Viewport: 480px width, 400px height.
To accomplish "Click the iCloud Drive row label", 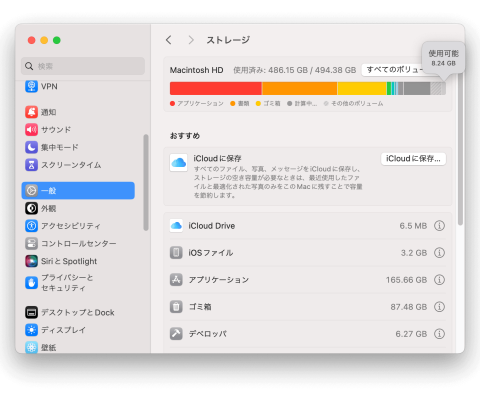I will pyautogui.click(x=212, y=226).
